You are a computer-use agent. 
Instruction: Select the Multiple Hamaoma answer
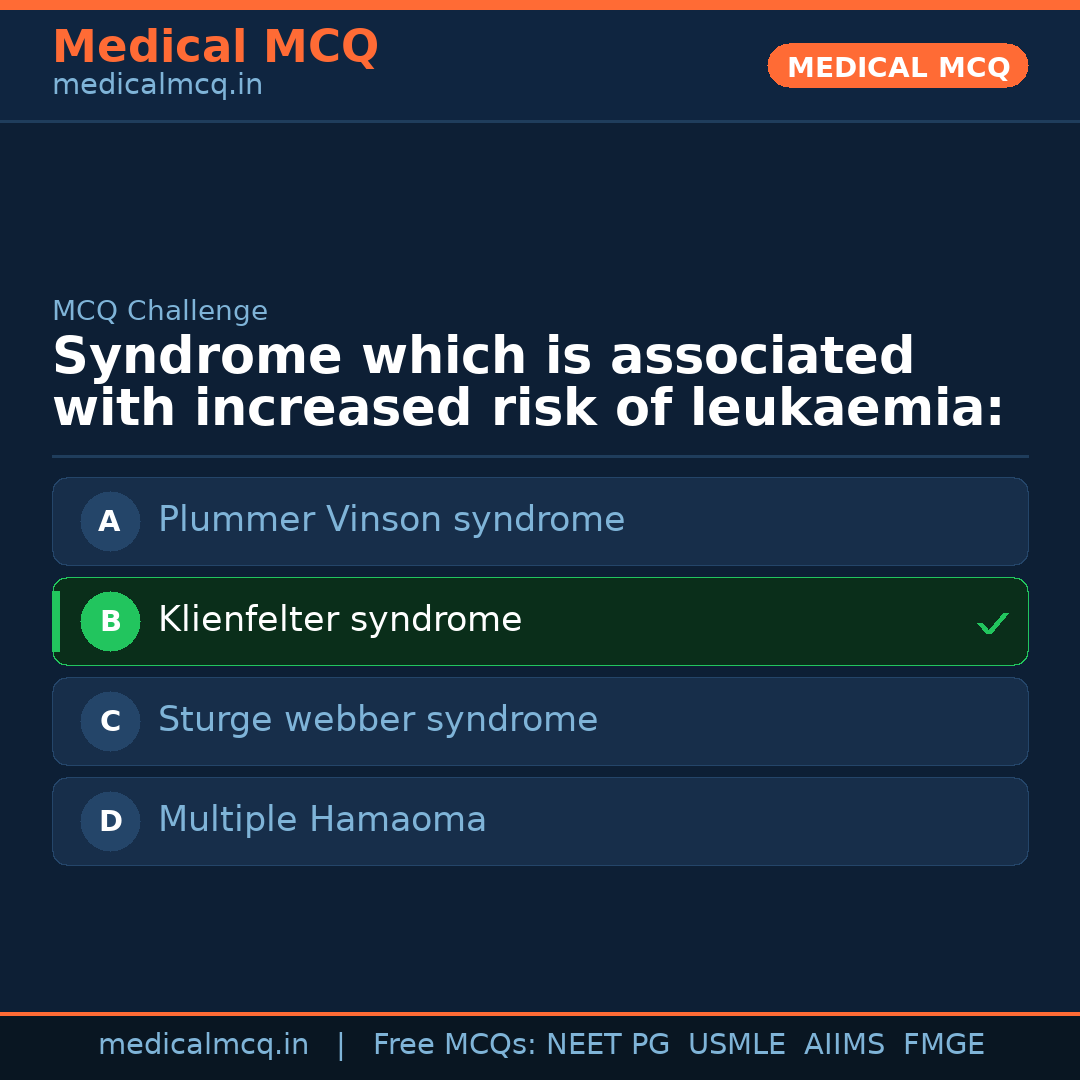[x=322, y=820]
